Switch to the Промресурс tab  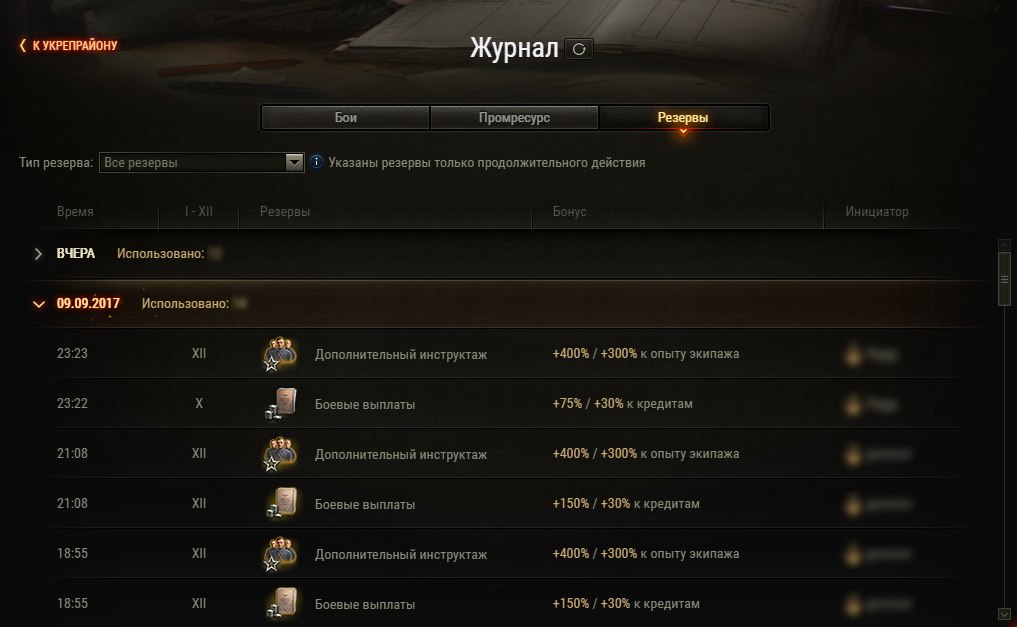pyautogui.click(x=514, y=117)
